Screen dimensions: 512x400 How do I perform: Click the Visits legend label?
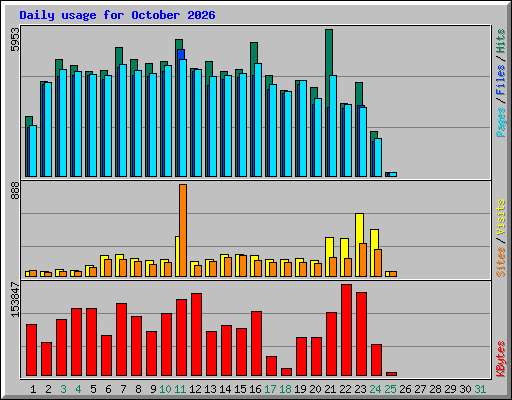coord(500,217)
